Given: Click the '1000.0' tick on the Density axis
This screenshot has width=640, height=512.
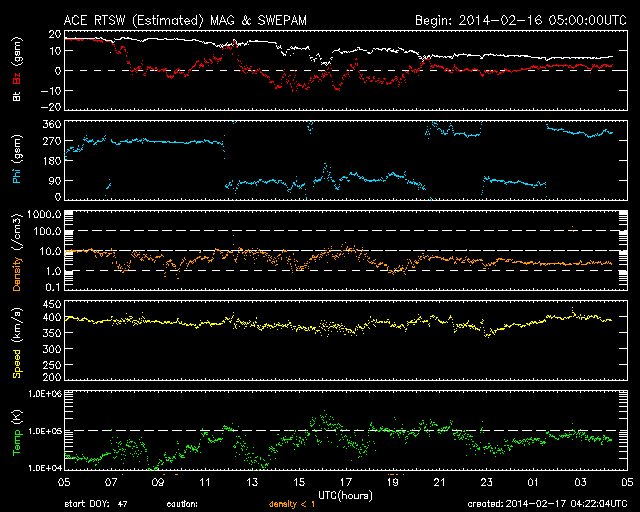Looking at the screenshot, I should (x=44, y=214).
